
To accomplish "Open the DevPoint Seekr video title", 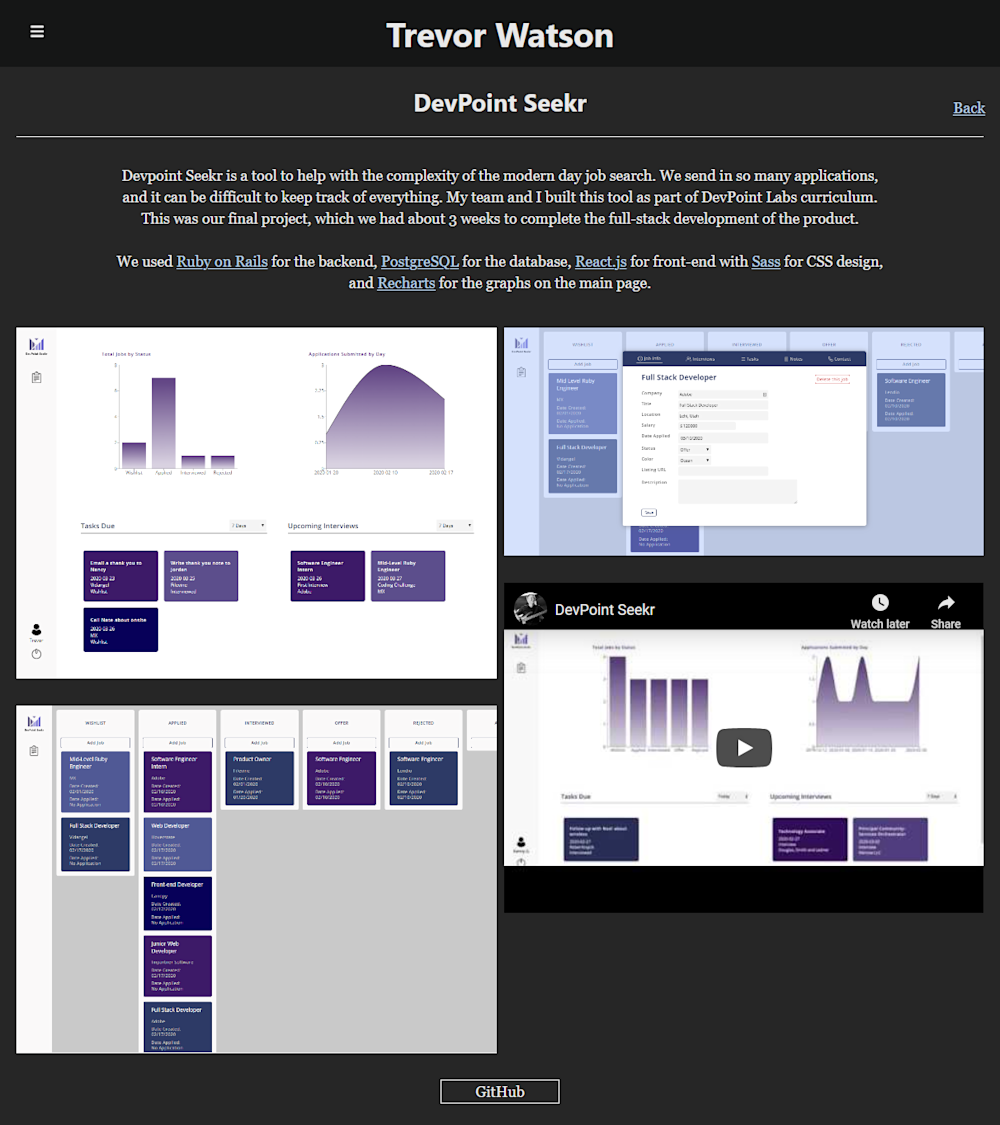I will point(604,610).
